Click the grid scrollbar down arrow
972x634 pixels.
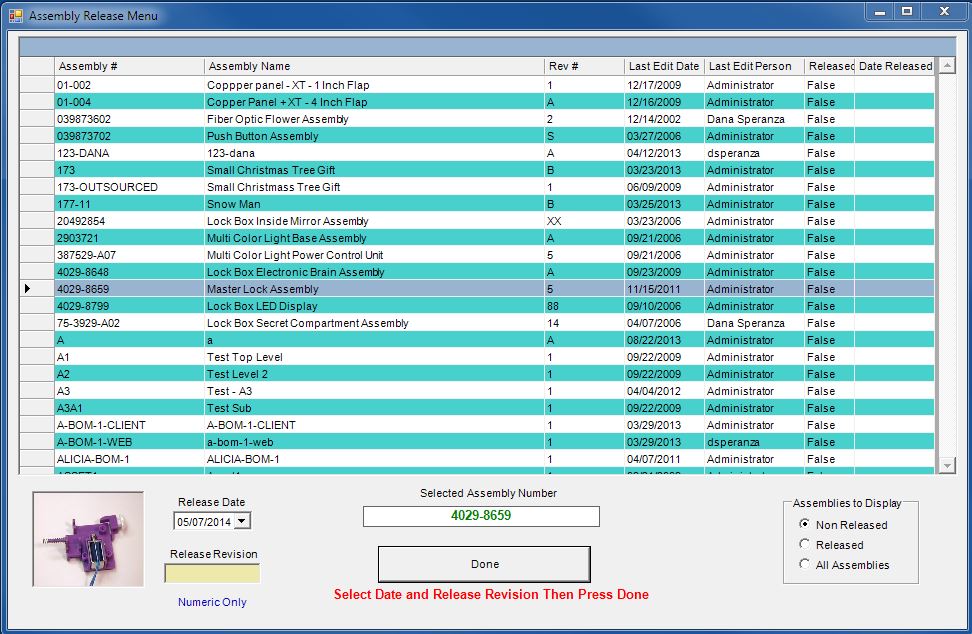tap(947, 465)
